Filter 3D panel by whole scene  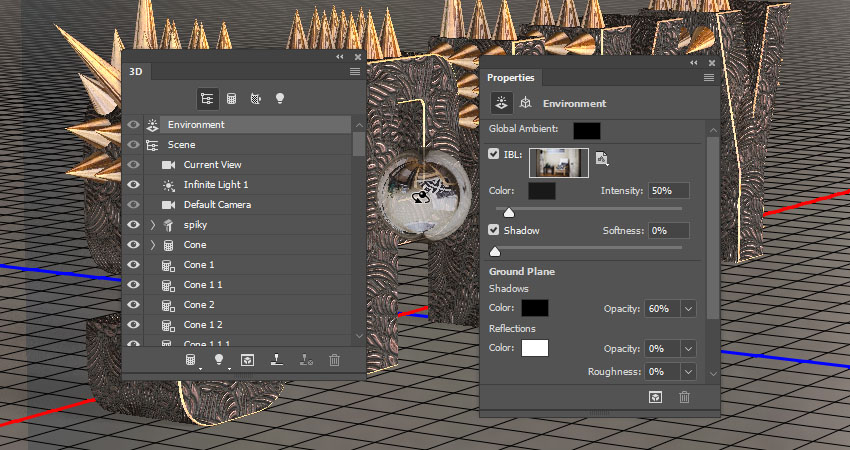[x=207, y=99]
